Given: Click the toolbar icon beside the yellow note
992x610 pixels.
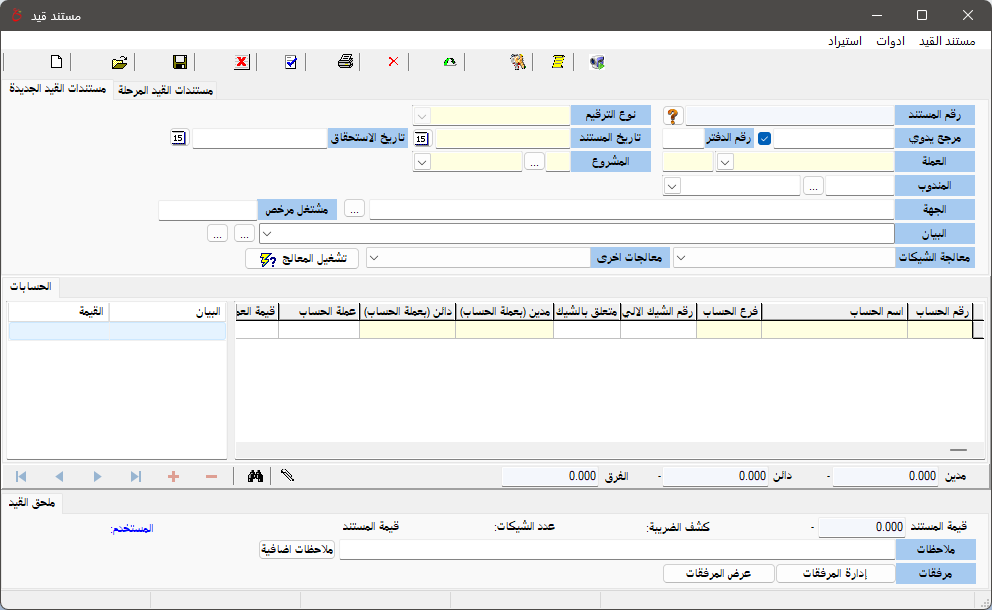Looking at the screenshot, I should (x=518, y=62).
